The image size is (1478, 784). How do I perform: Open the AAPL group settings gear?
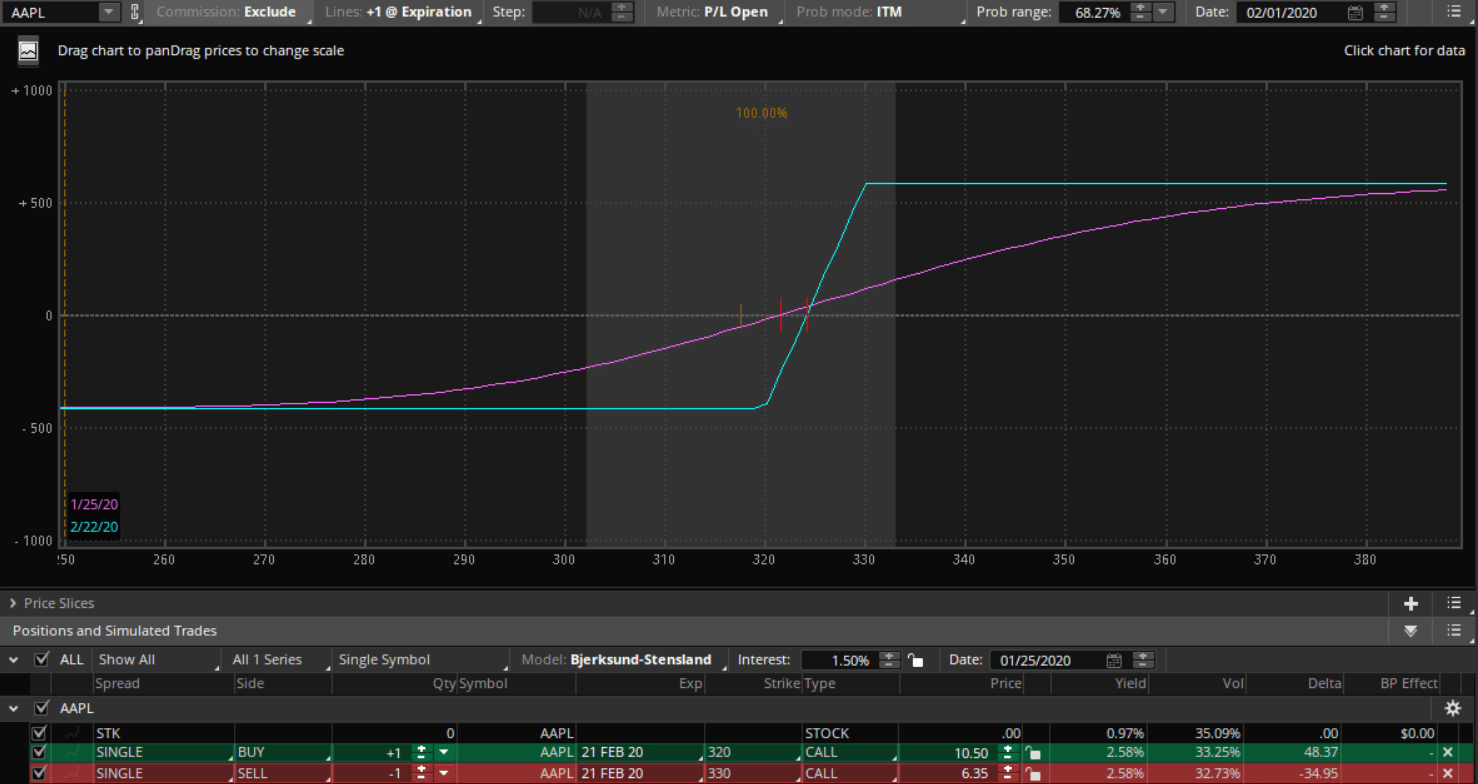pyautogui.click(x=1453, y=708)
